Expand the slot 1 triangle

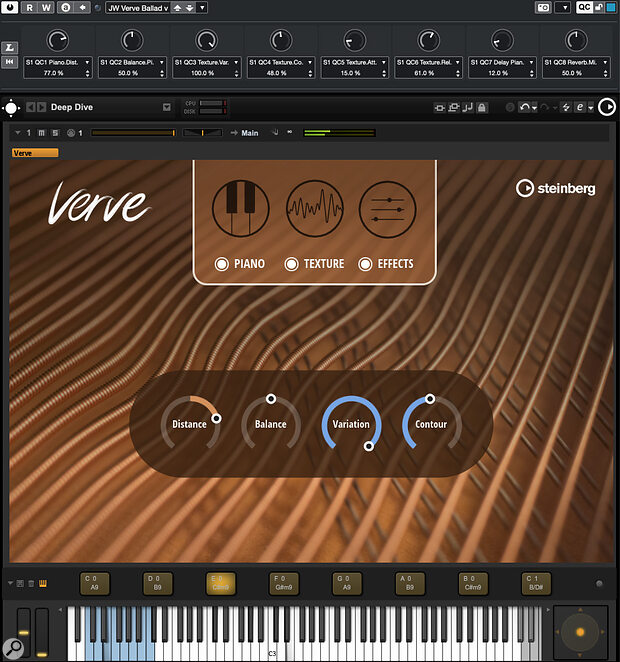(x=18, y=133)
